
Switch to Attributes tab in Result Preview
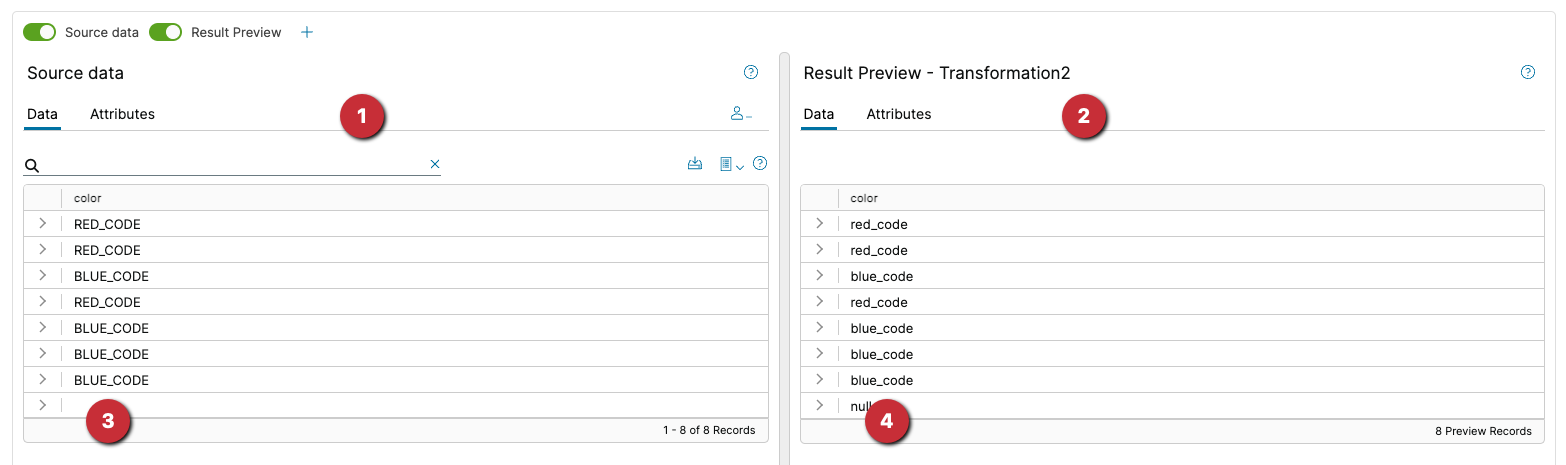(x=898, y=114)
